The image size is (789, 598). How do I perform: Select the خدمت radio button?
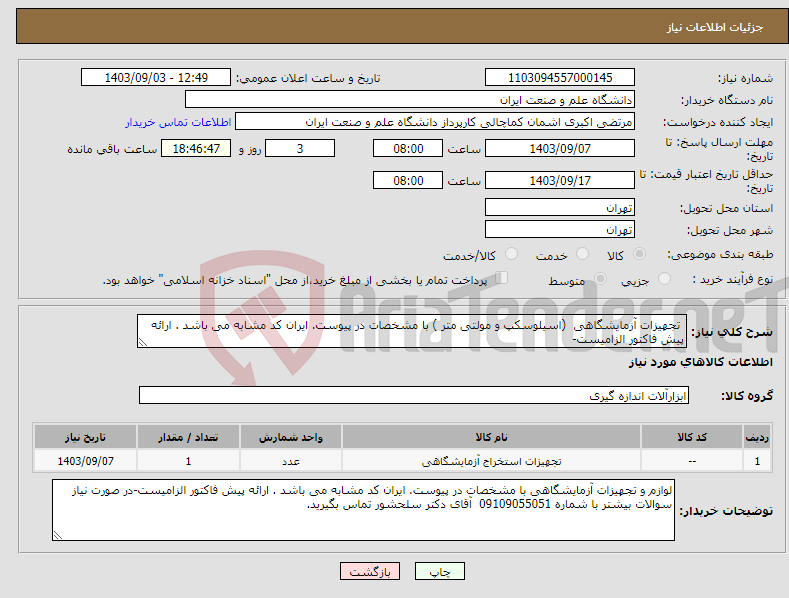tap(582, 254)
